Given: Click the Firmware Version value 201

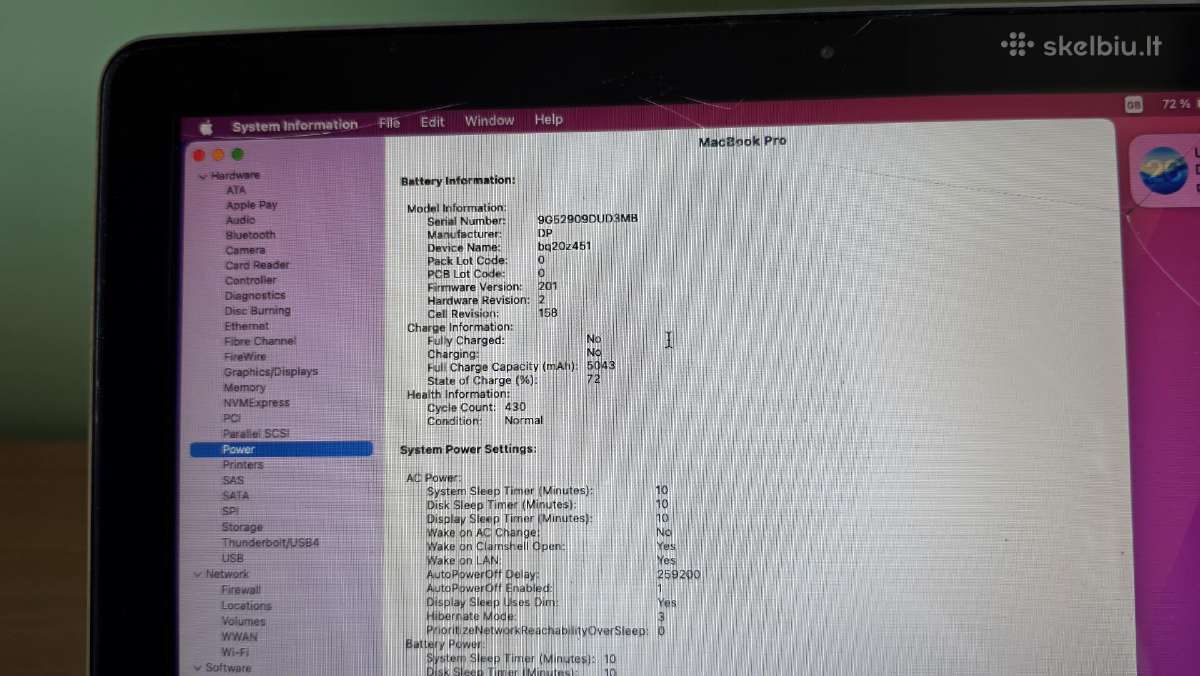Looking at the screenshot, I should tap(547, 286).
